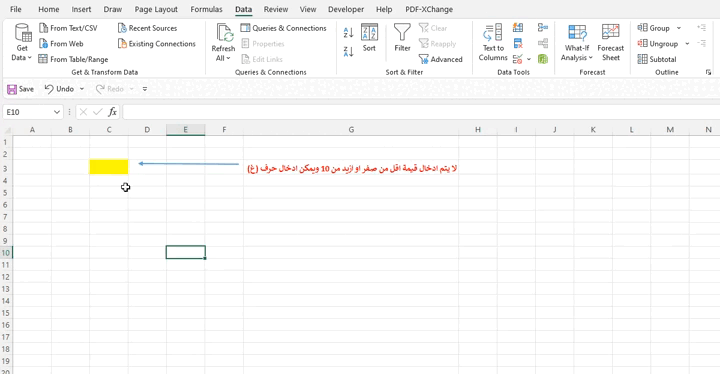Open the Refresh All dropdown arrow
720x374 pixels.
pos(223,58)
